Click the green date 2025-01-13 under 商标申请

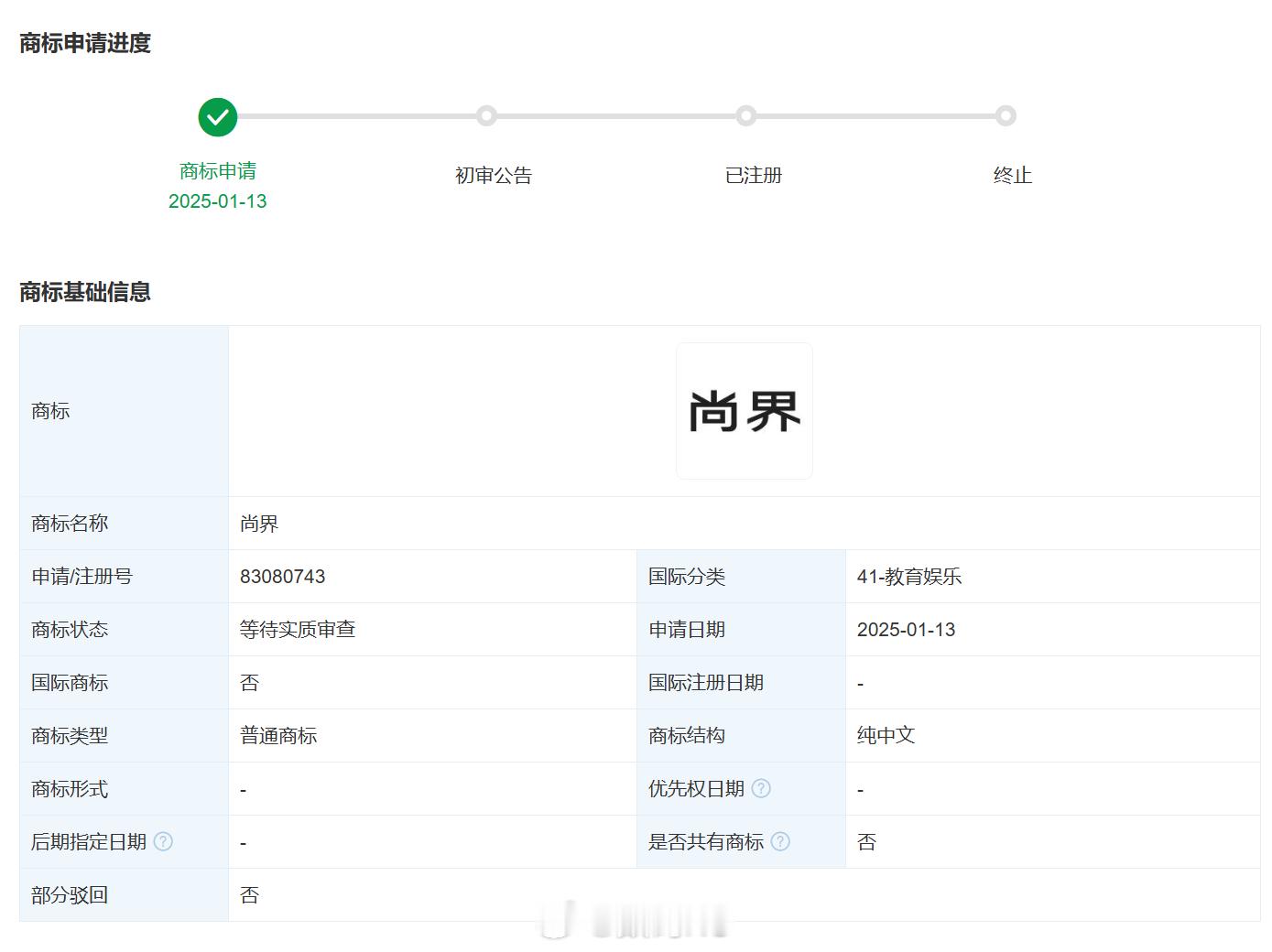(x=218, y=201)
